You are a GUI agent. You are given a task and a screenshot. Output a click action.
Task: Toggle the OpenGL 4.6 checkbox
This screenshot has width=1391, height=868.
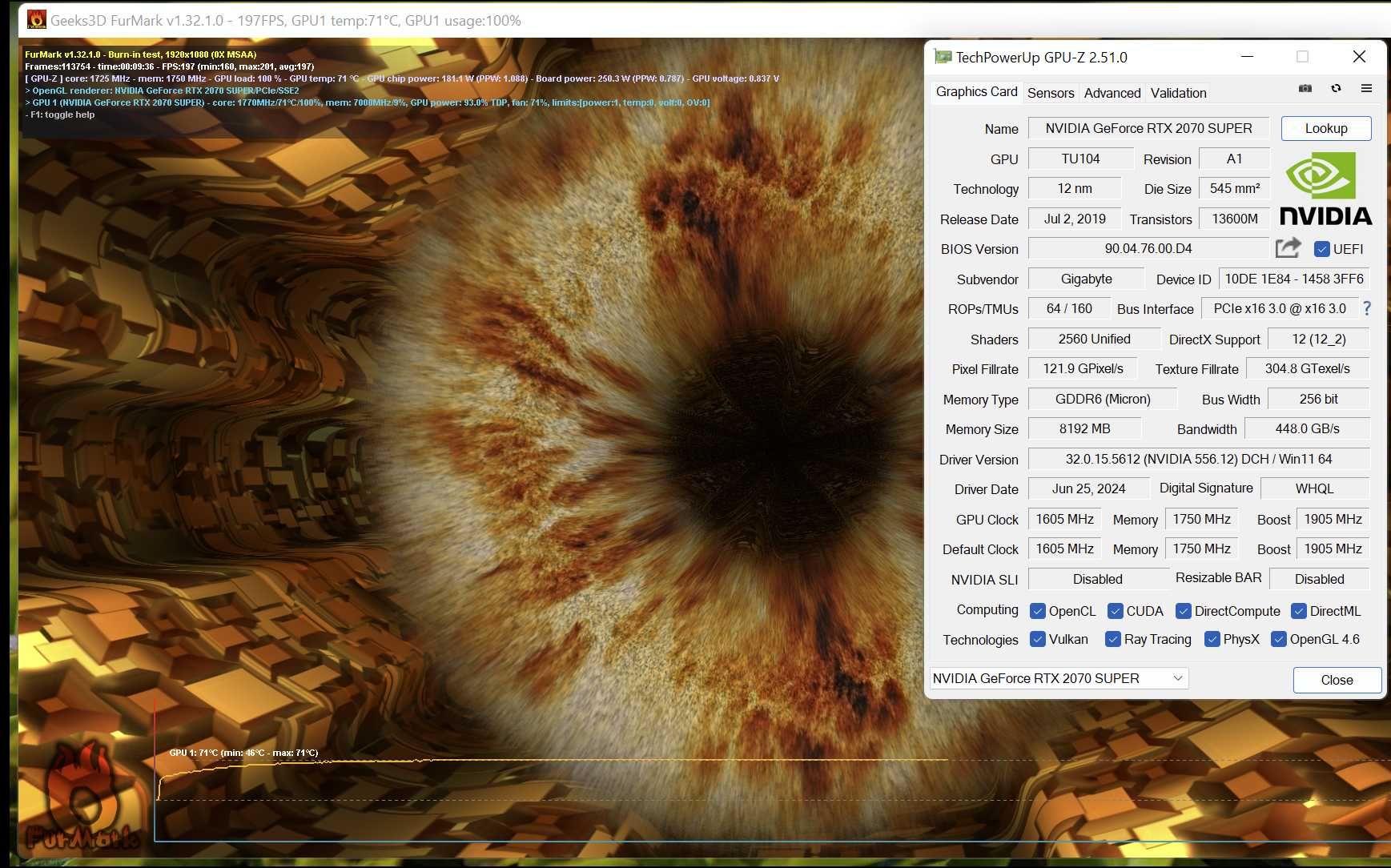click(1279, 639)
